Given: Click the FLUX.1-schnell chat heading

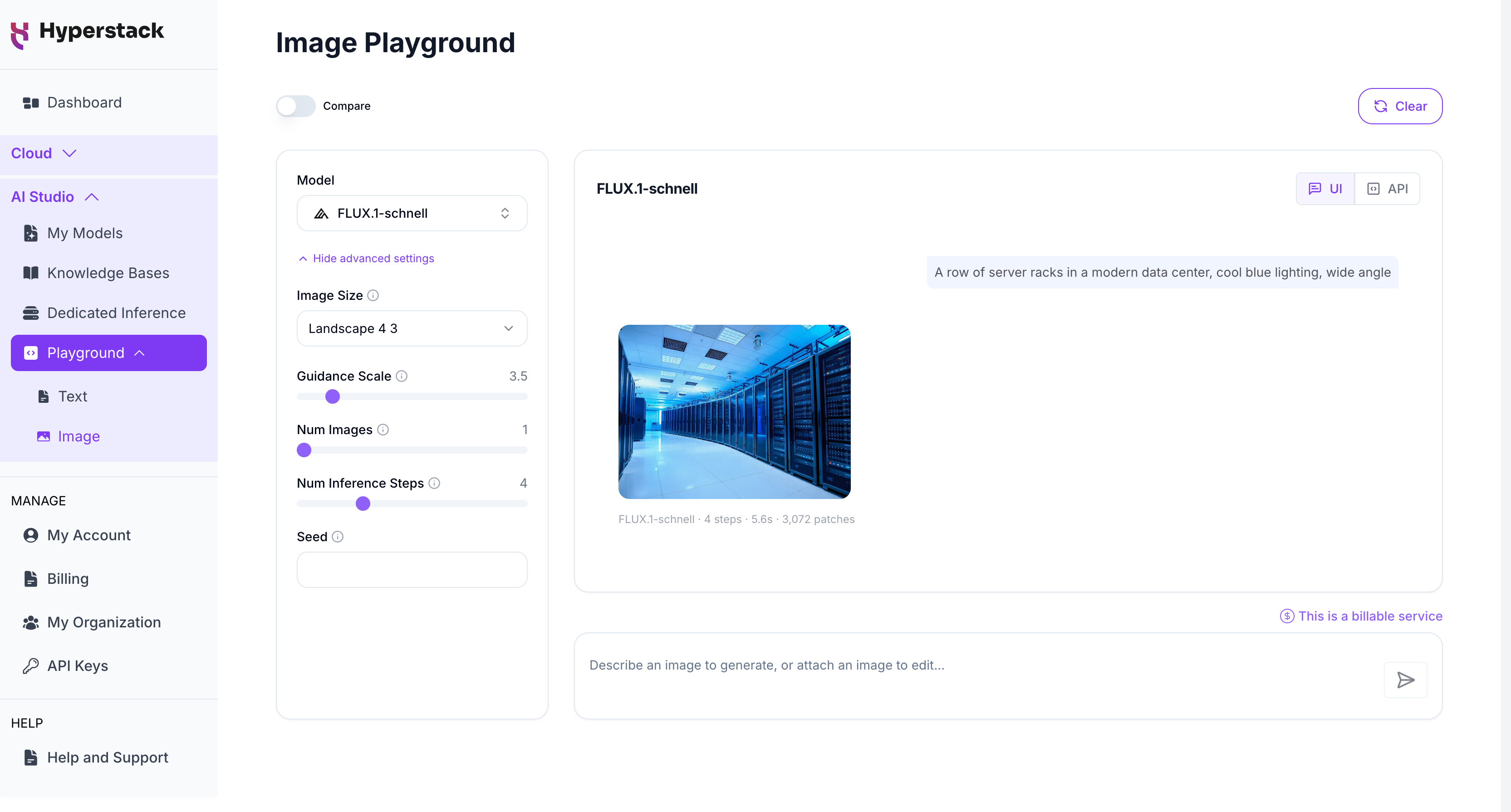Looking at the screenshot, I should (x=647, y=189).
